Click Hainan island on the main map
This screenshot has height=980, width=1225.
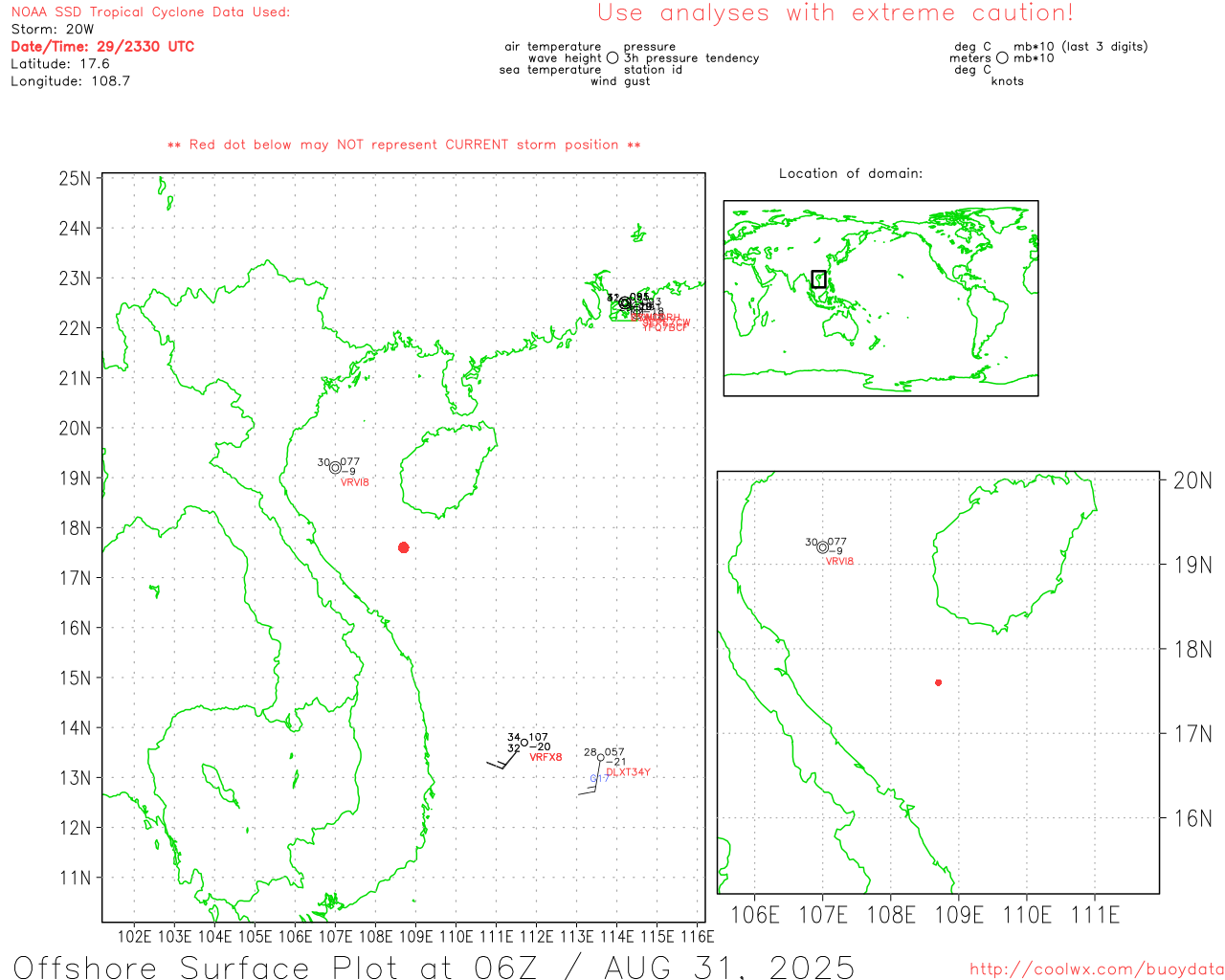coord(448,471)
